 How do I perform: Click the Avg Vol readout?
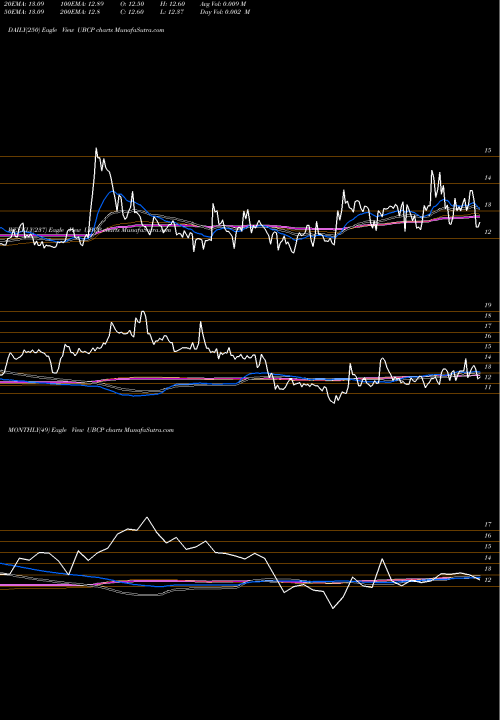223,4
